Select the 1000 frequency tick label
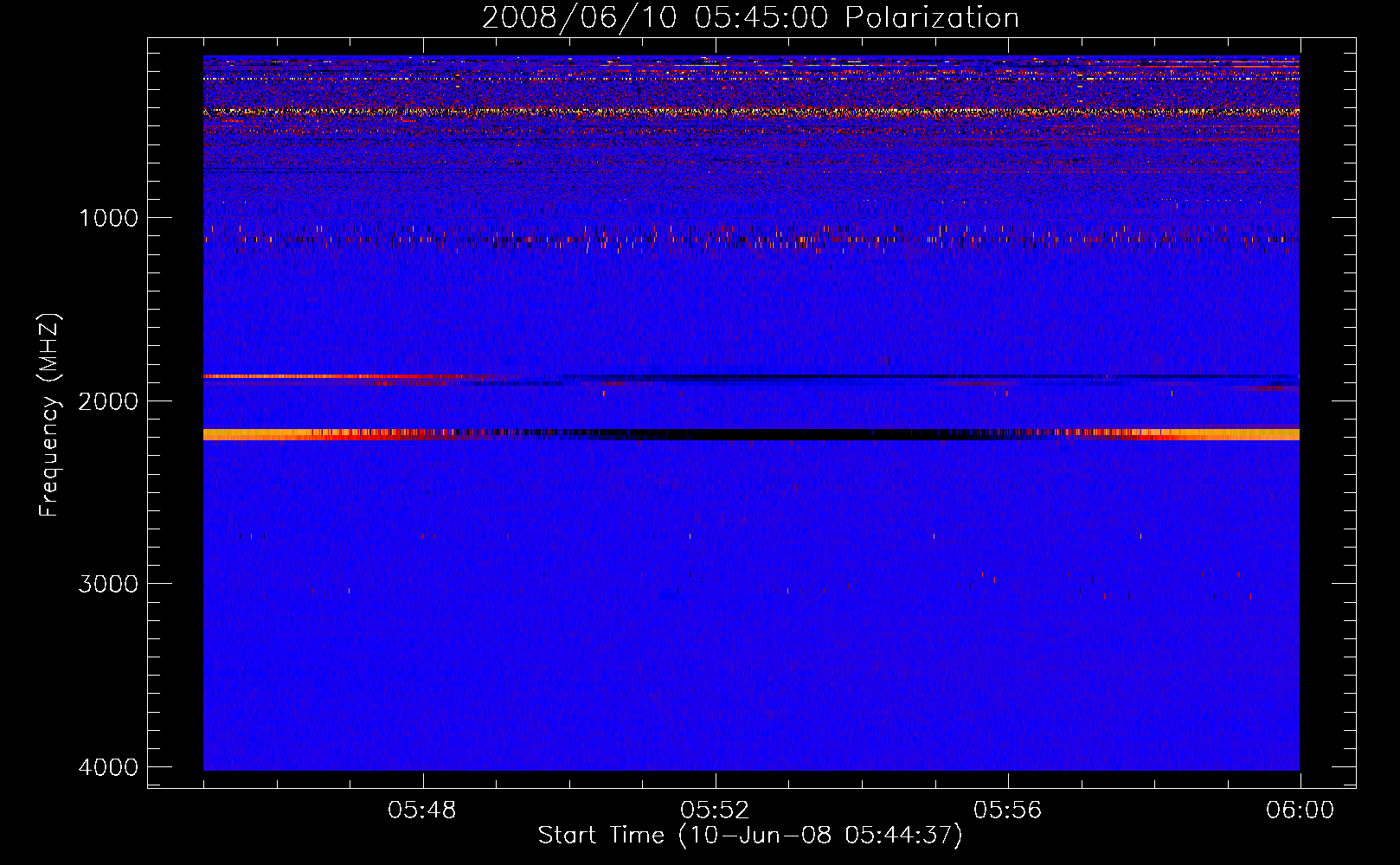This screenshot has height=865, width=1400. pyautogui.click(x=108, y=218)
